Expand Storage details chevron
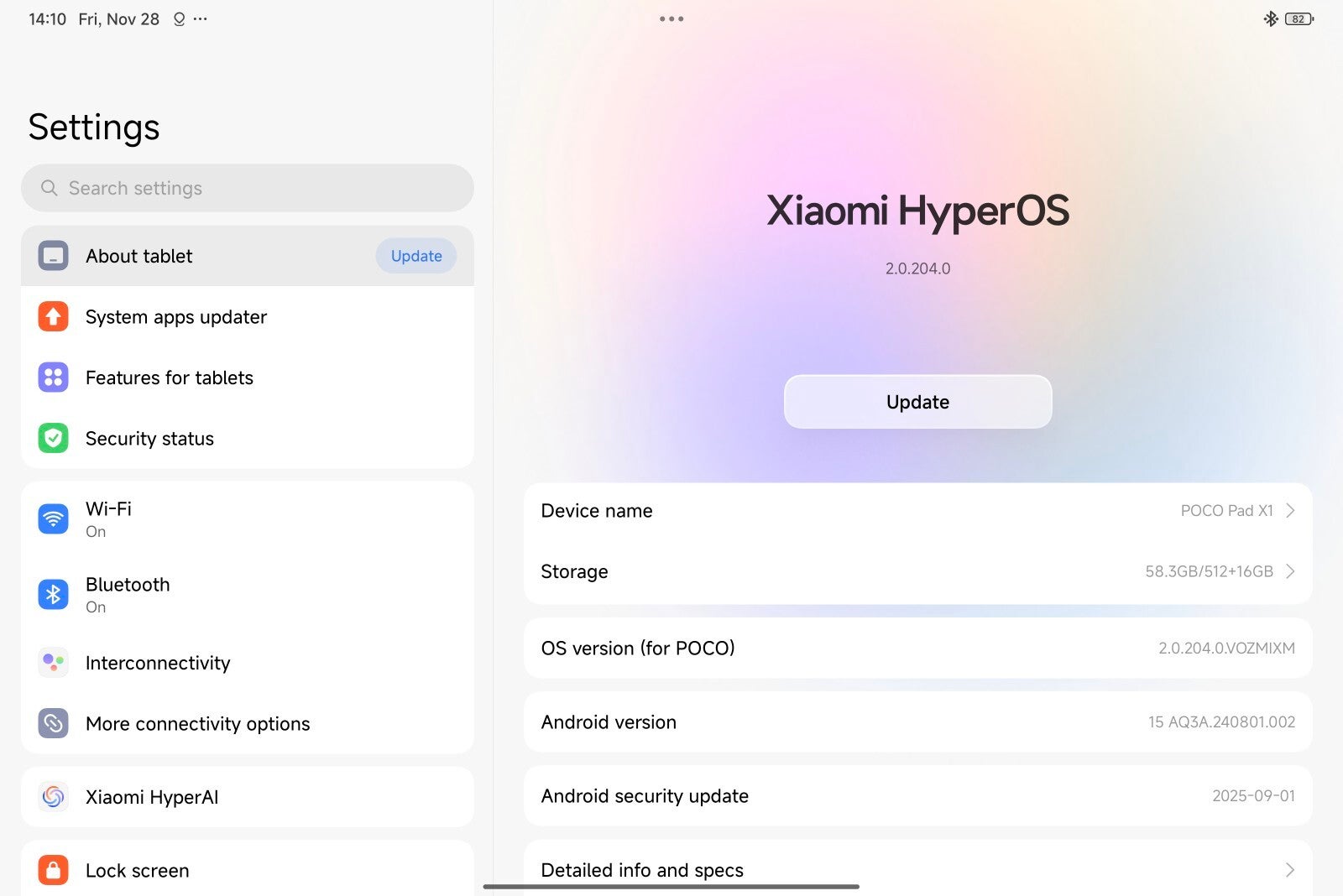Viewport: 1343px width, 896px height. pos(1290,571)
